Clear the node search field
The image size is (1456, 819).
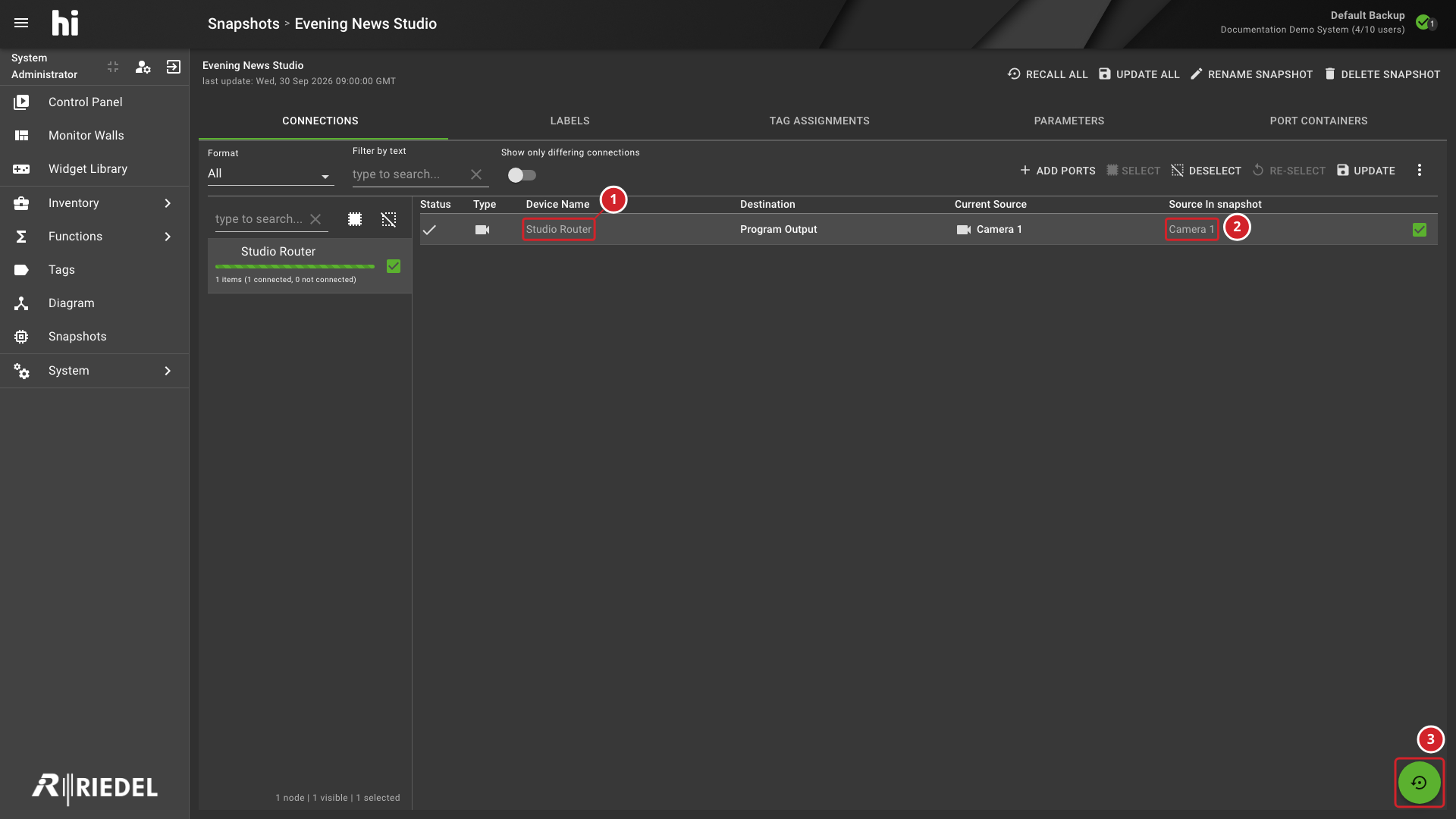coord(315,219)
